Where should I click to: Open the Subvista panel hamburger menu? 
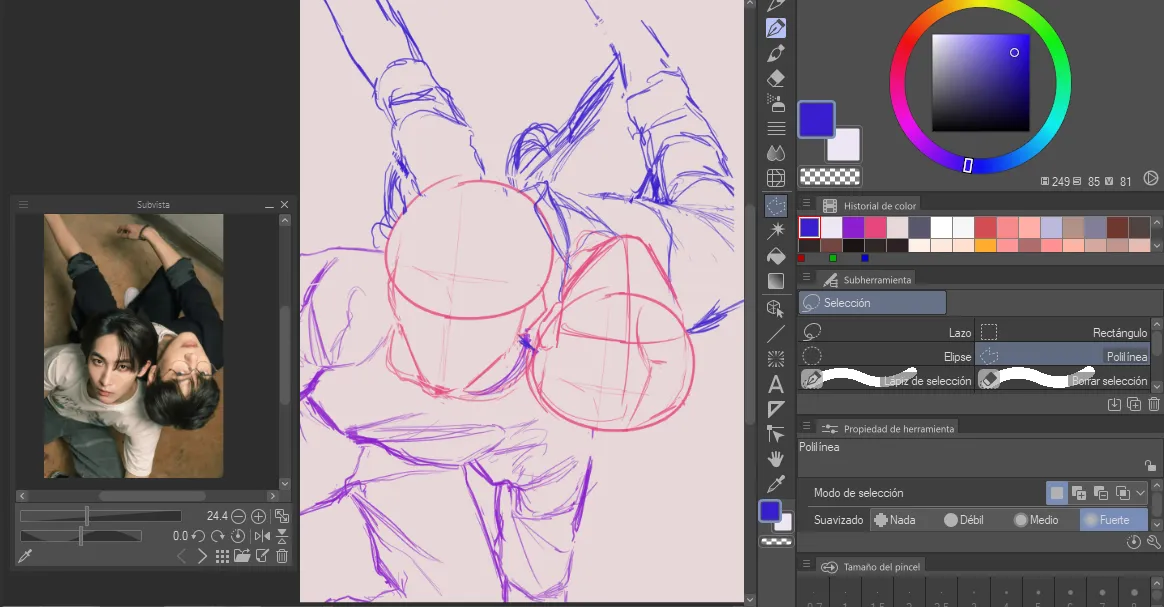(23, 204)
